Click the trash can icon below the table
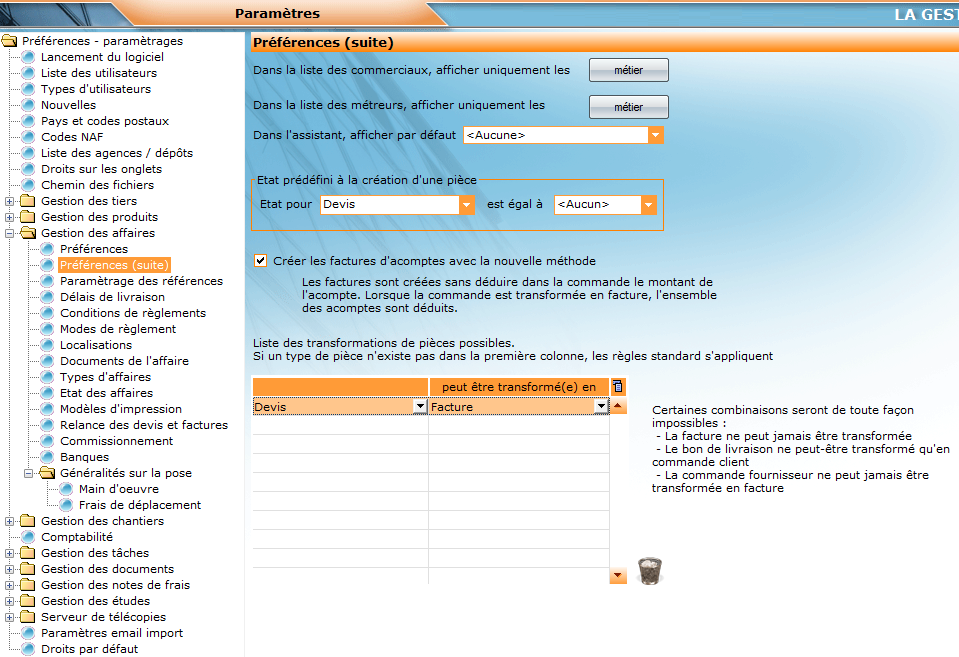 point(650,571)
